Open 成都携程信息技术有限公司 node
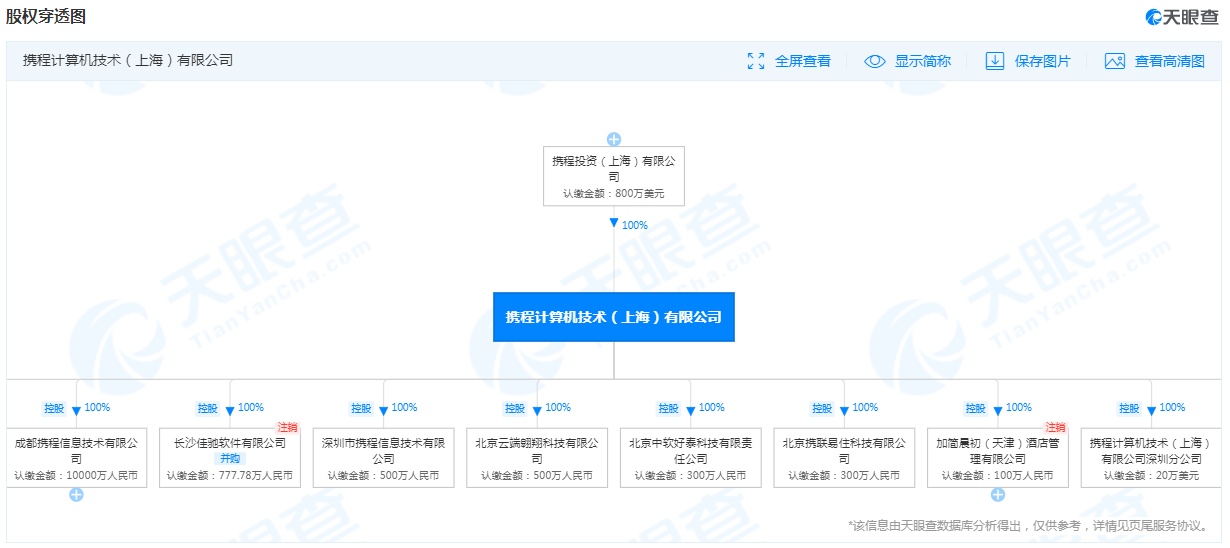Screen dimensions: 1230x548 point(76,459)
